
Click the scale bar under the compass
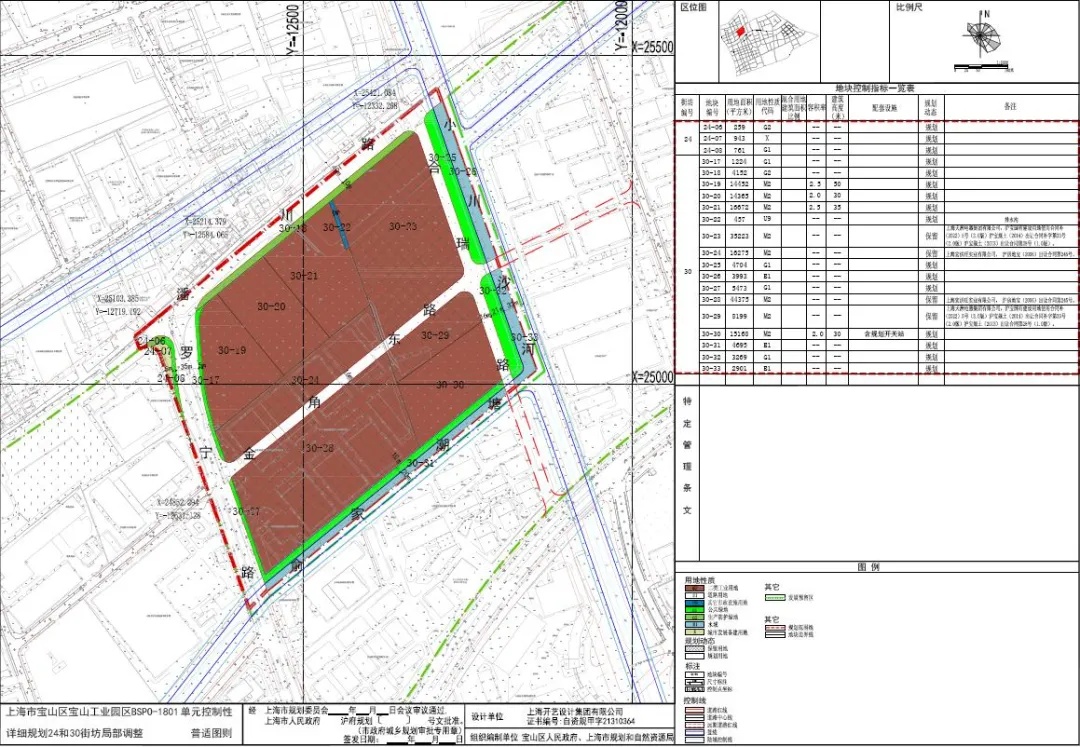pyautogui.click(x=982, y=67)
